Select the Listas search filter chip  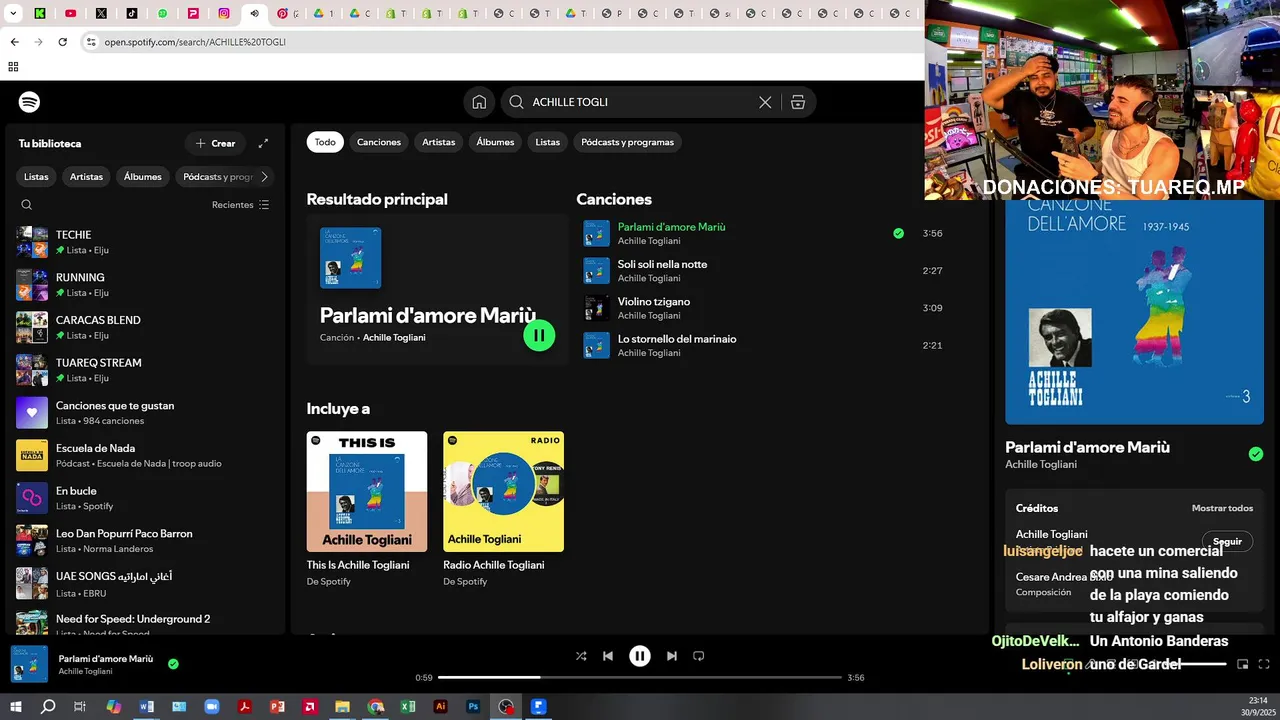pyautogui.click(x=548, y=142)
